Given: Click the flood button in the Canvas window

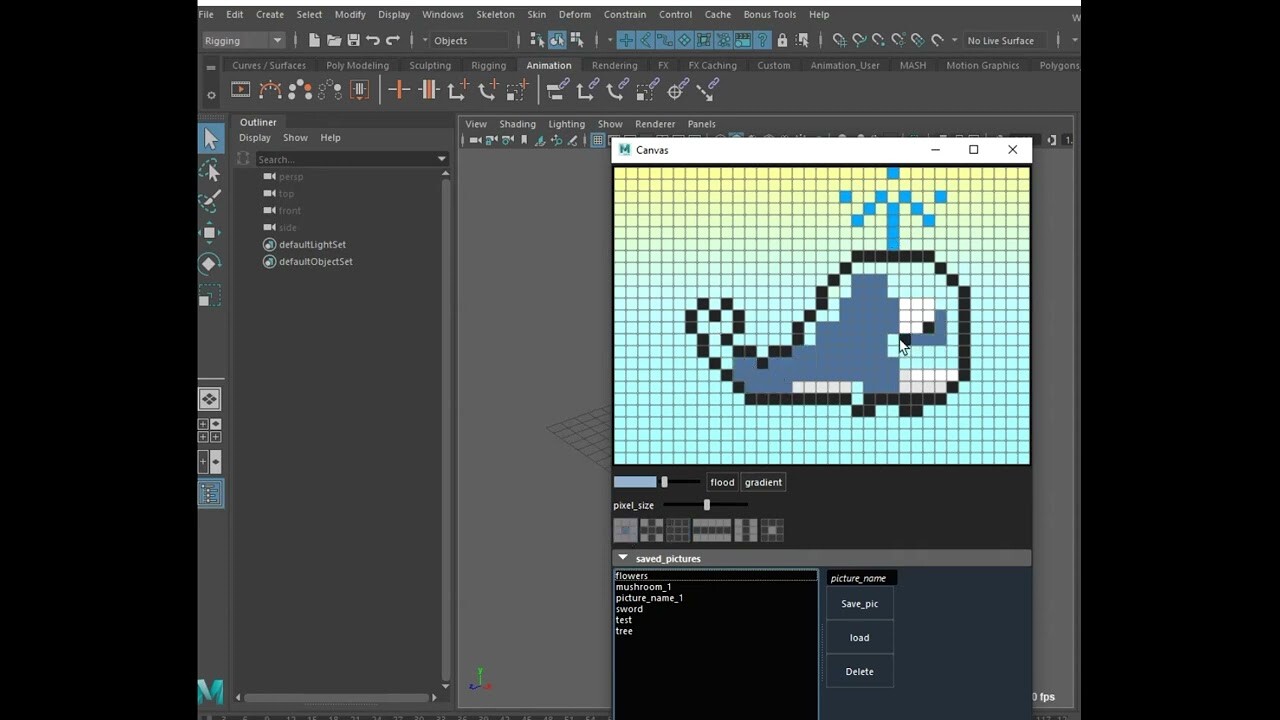Looking at the screenshot, I should click(722, 482).
